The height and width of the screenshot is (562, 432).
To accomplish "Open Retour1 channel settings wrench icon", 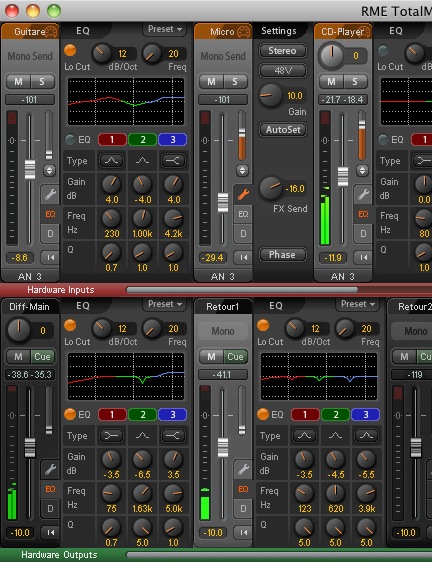I will tap(243, 469).
